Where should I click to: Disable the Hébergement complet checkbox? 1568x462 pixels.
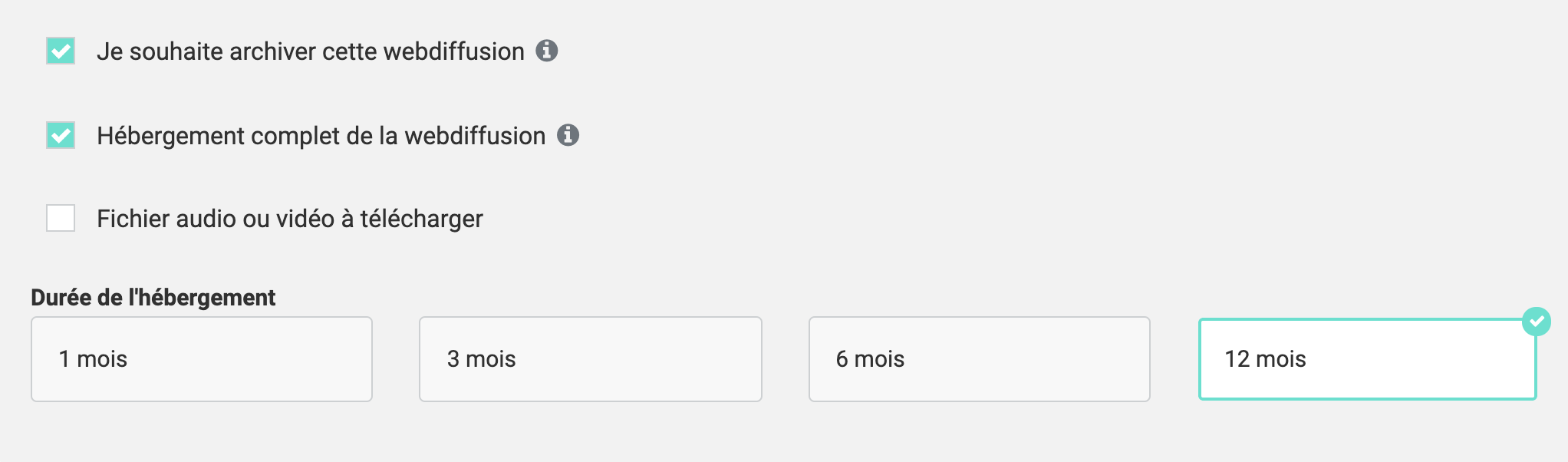tap(61, 136)
